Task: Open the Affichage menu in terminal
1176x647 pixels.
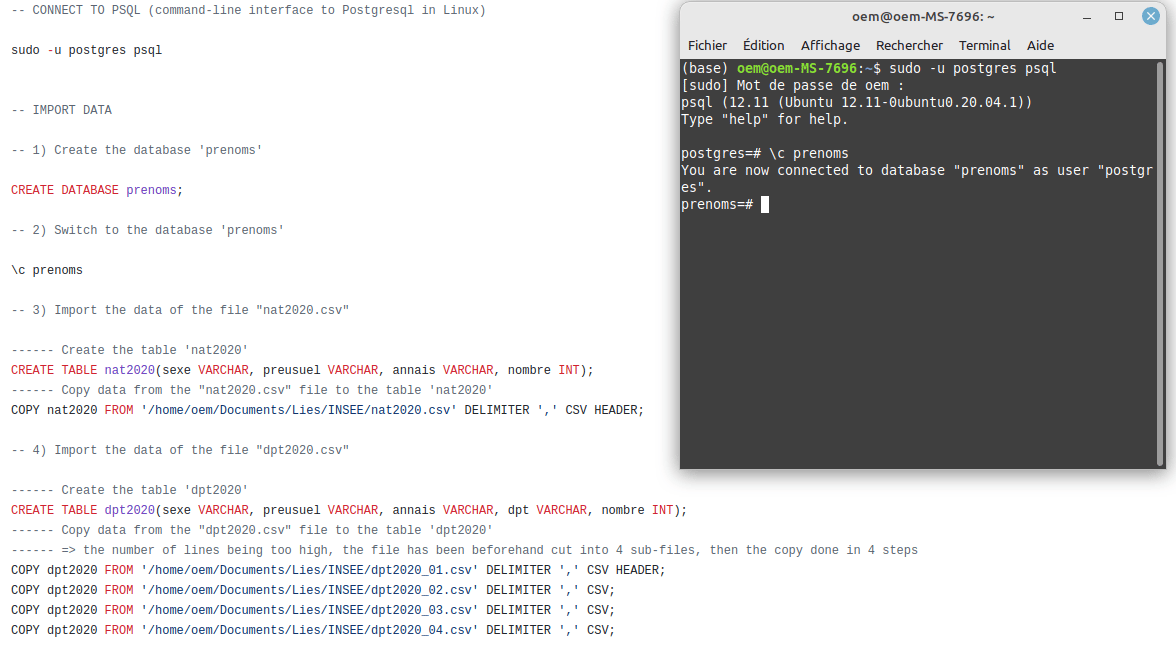Action: pyautogui.click(x=830, y=45)
